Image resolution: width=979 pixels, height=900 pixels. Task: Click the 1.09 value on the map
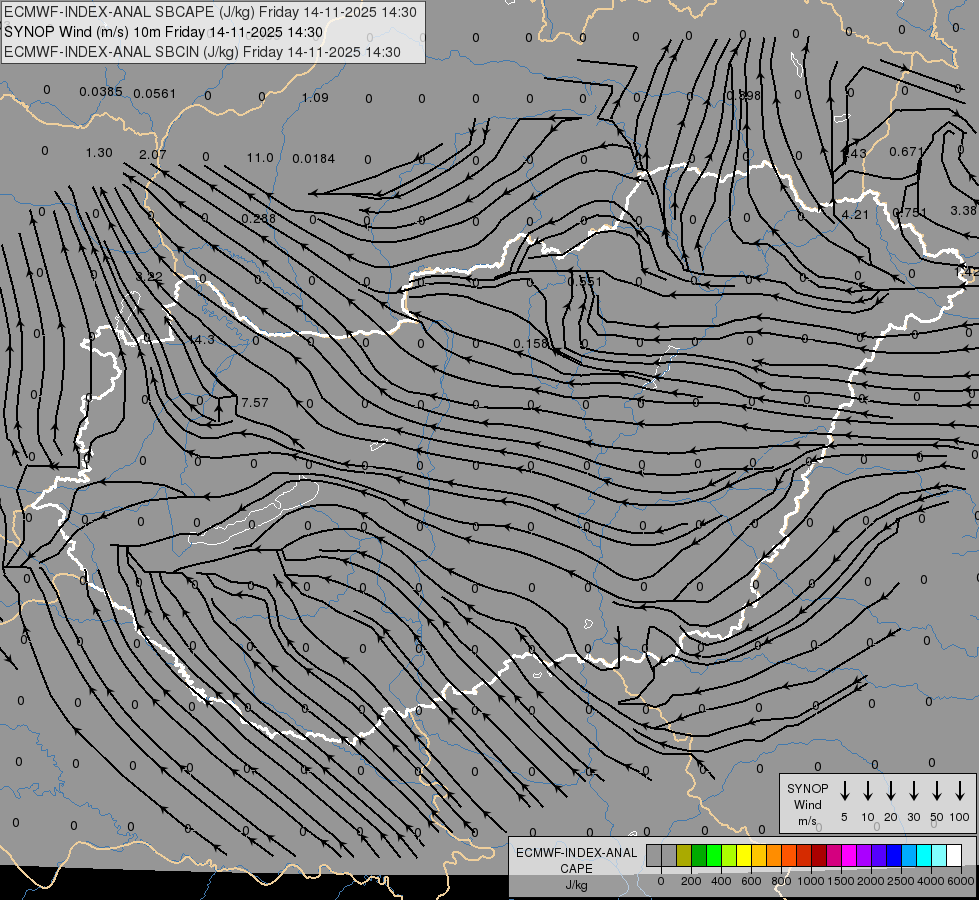(x=315, y=97)
